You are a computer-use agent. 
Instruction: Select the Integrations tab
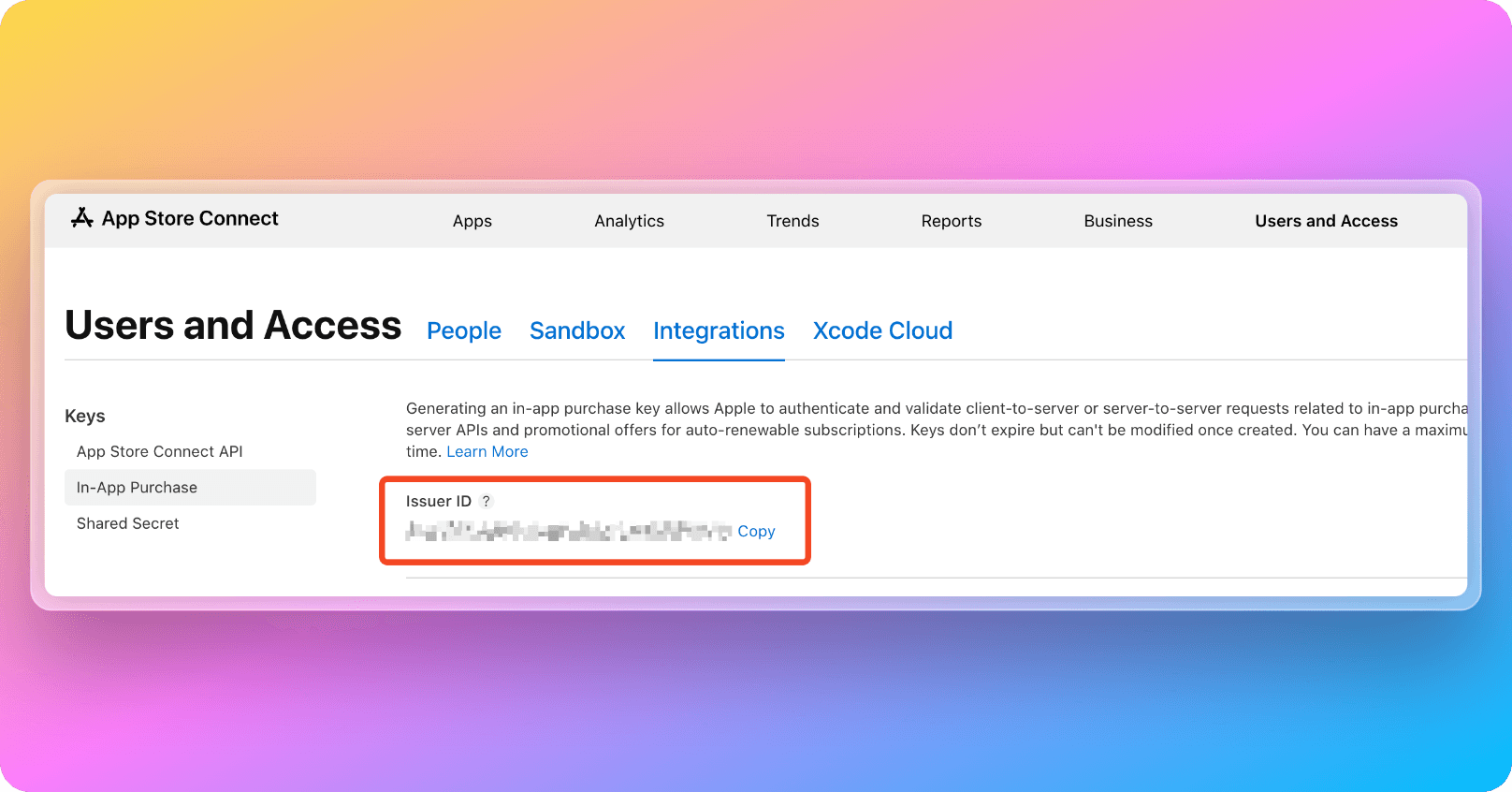[x=719, y=330]
